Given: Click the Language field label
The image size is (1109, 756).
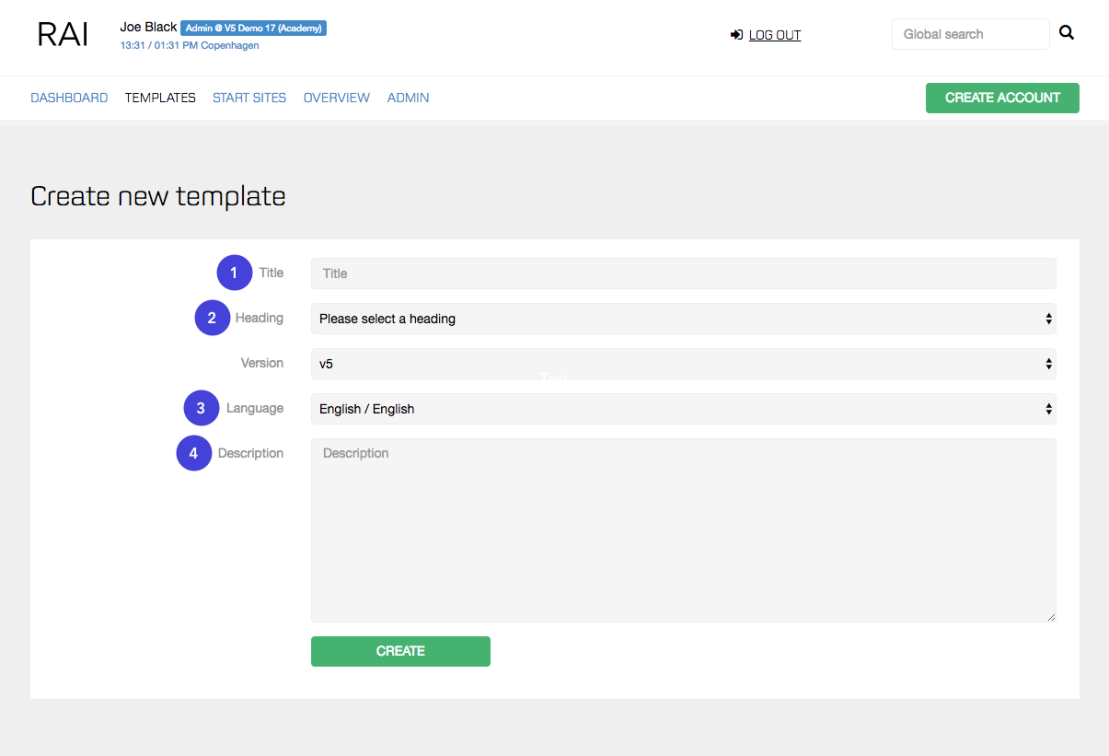Looking at the screenshot, I should click(255, 408).
